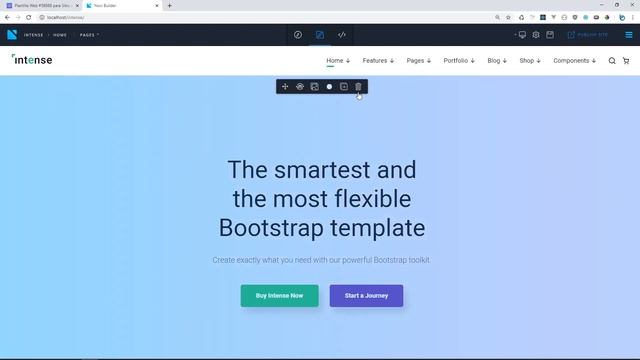640x360 pixels.
Task: Click the move section crosshair icon
Action: coord(285,87)
